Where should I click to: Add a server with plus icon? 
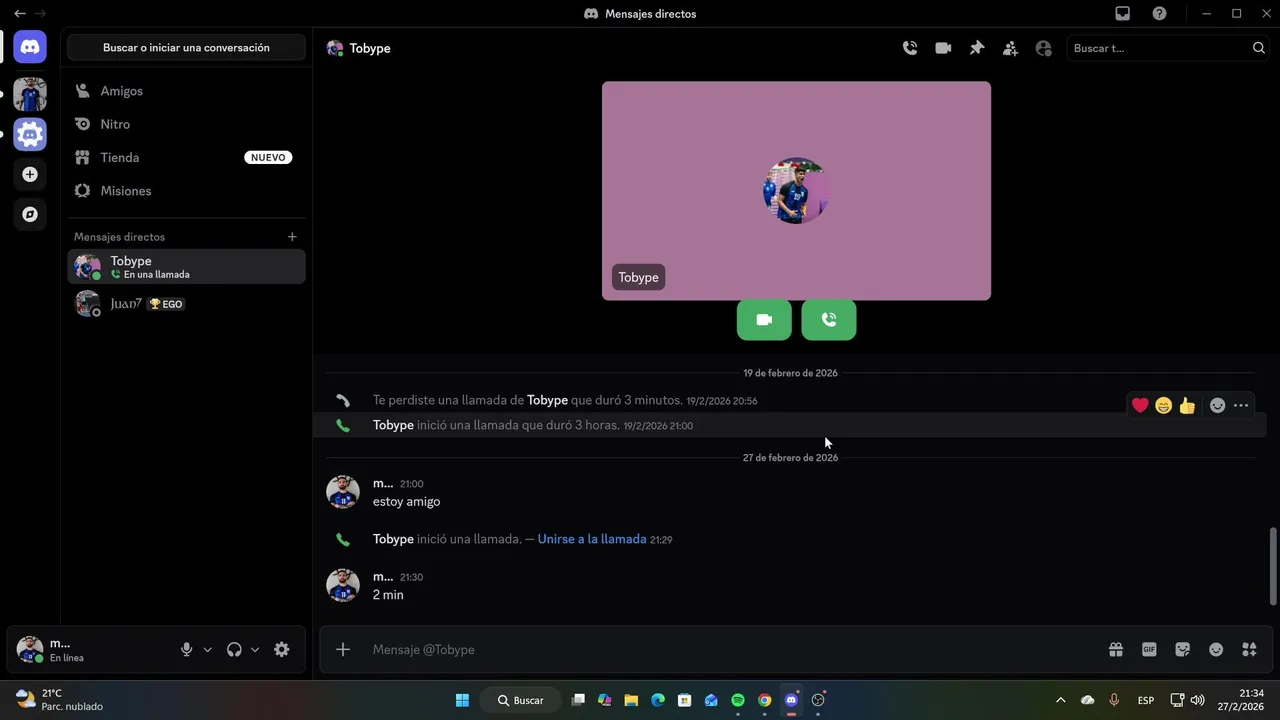coord(30,175)
